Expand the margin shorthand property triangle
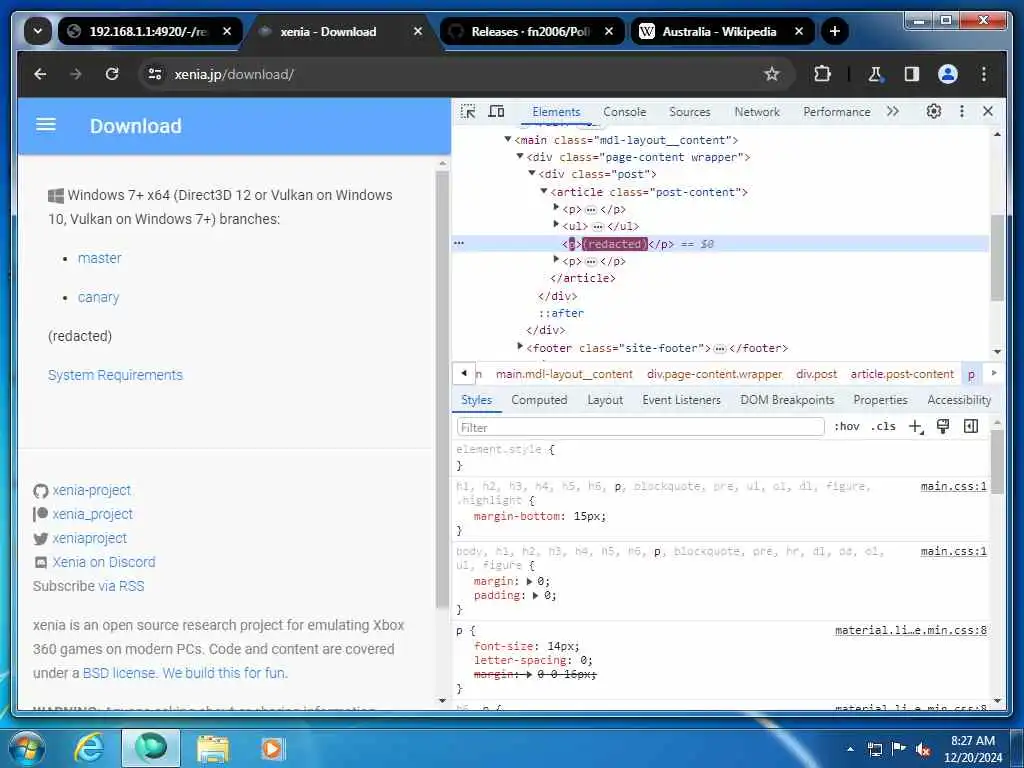Screen dimensions: 1024x768 point(529,581)
